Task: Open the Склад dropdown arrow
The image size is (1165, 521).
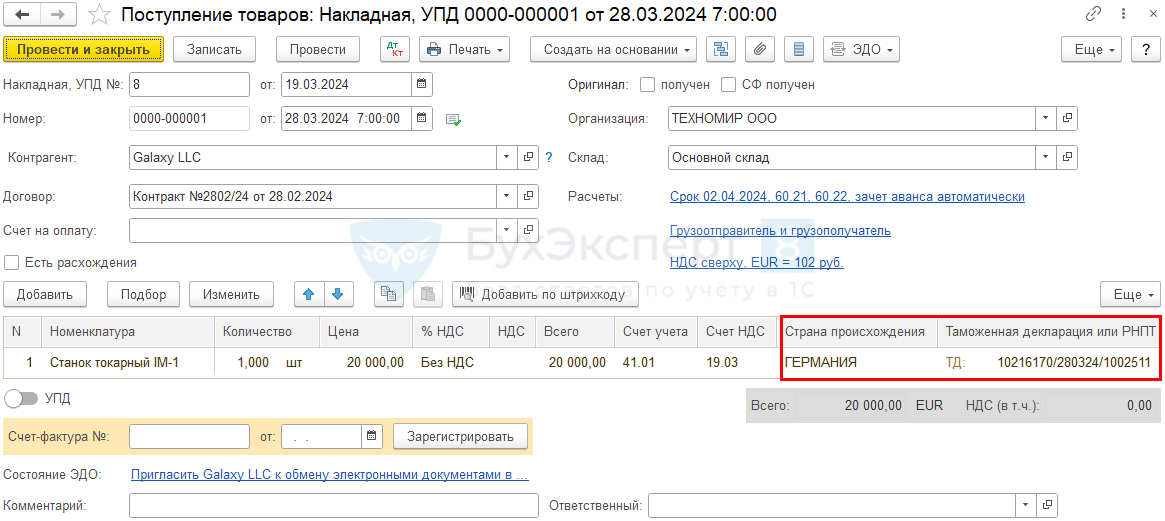Action: [x=1046, y=158]
